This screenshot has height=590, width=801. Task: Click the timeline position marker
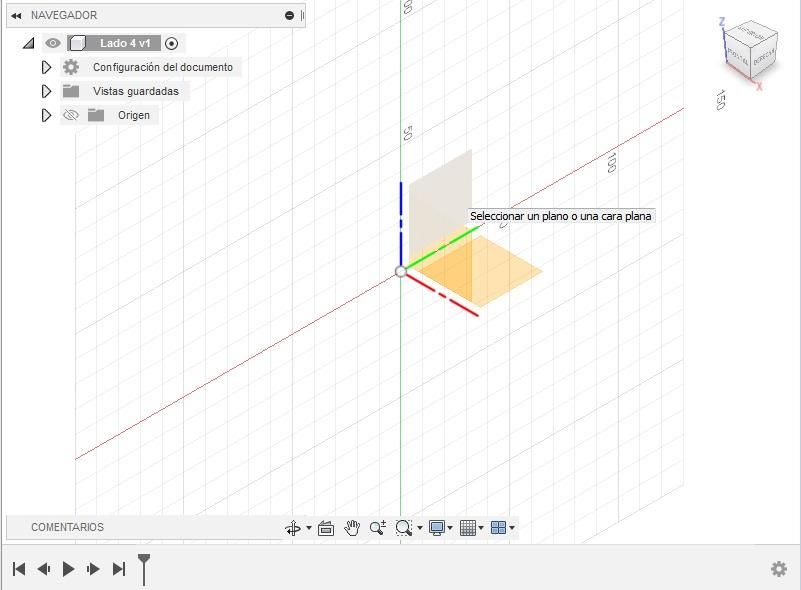144,569
